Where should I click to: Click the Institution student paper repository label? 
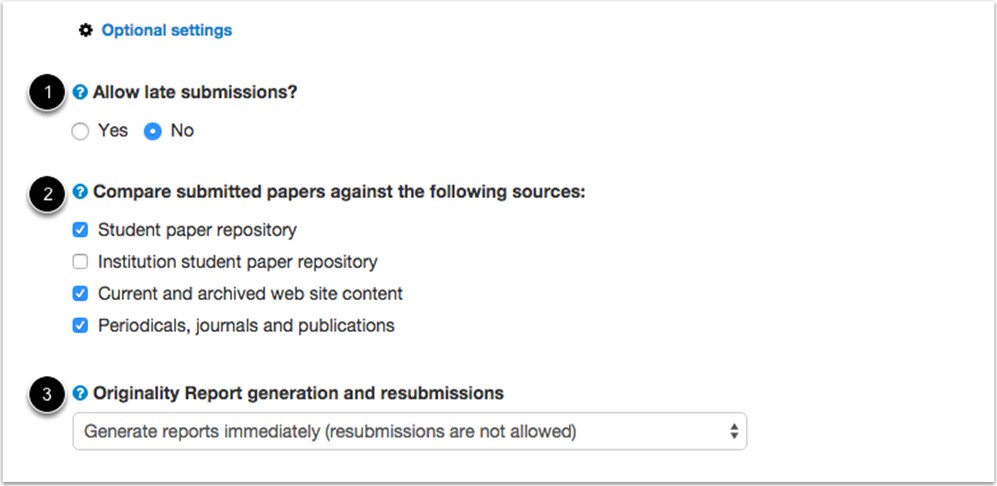click(x=238, y=261)
